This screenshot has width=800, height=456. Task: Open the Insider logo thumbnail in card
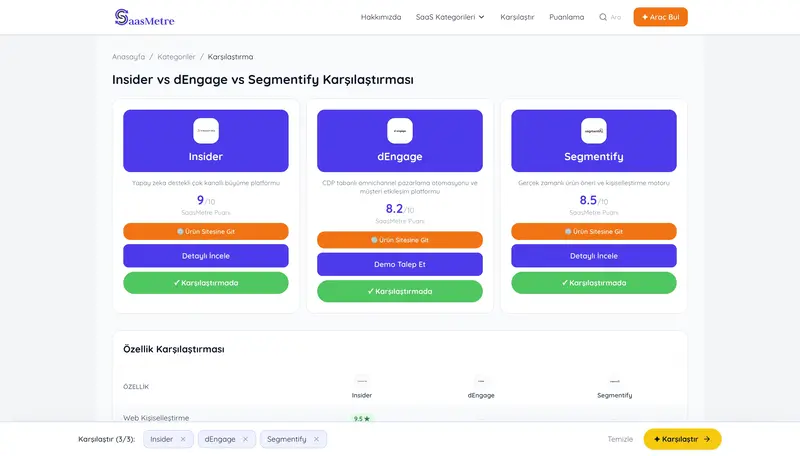[206, 131]
